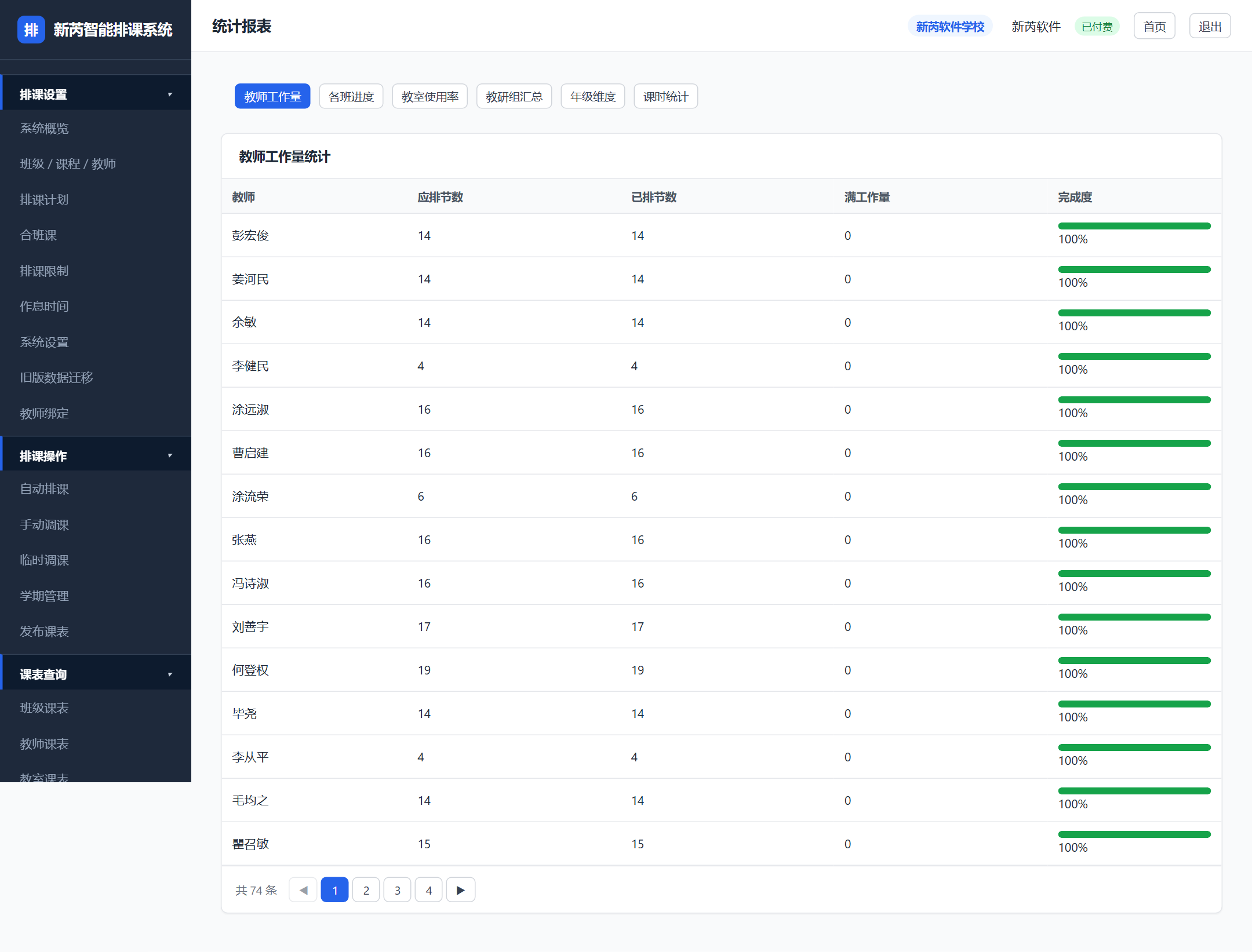Screen dimensions: 1252x952
Task: Click the 共 74 条 total count
Action: pos(256,890)
